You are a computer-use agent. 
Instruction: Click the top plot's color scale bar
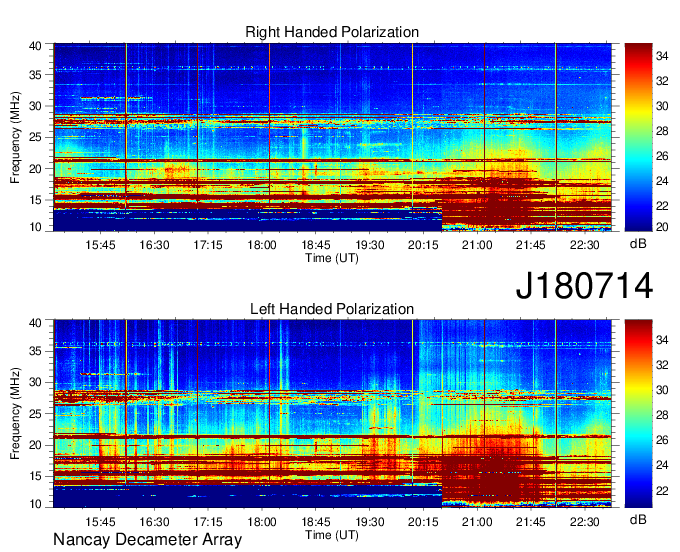tap(638, 137)
